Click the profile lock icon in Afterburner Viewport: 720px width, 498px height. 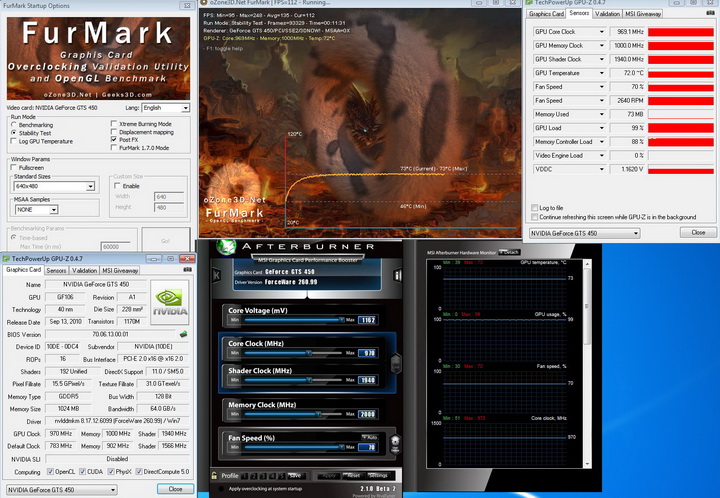(214, 476)
